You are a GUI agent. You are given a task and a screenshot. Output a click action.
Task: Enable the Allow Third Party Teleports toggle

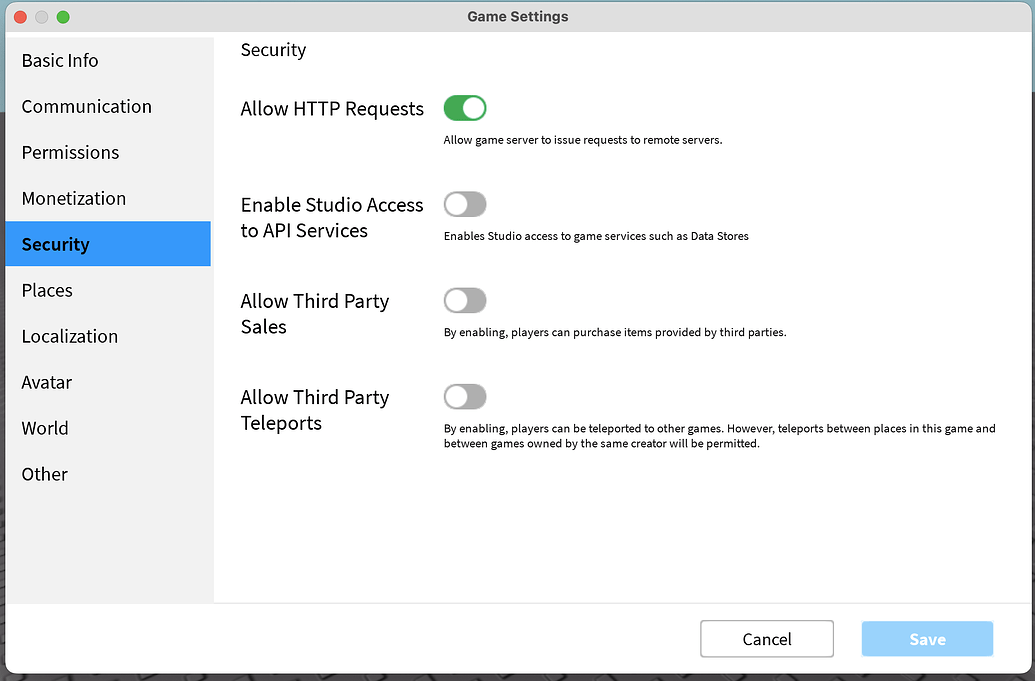(x=465, y=397)
